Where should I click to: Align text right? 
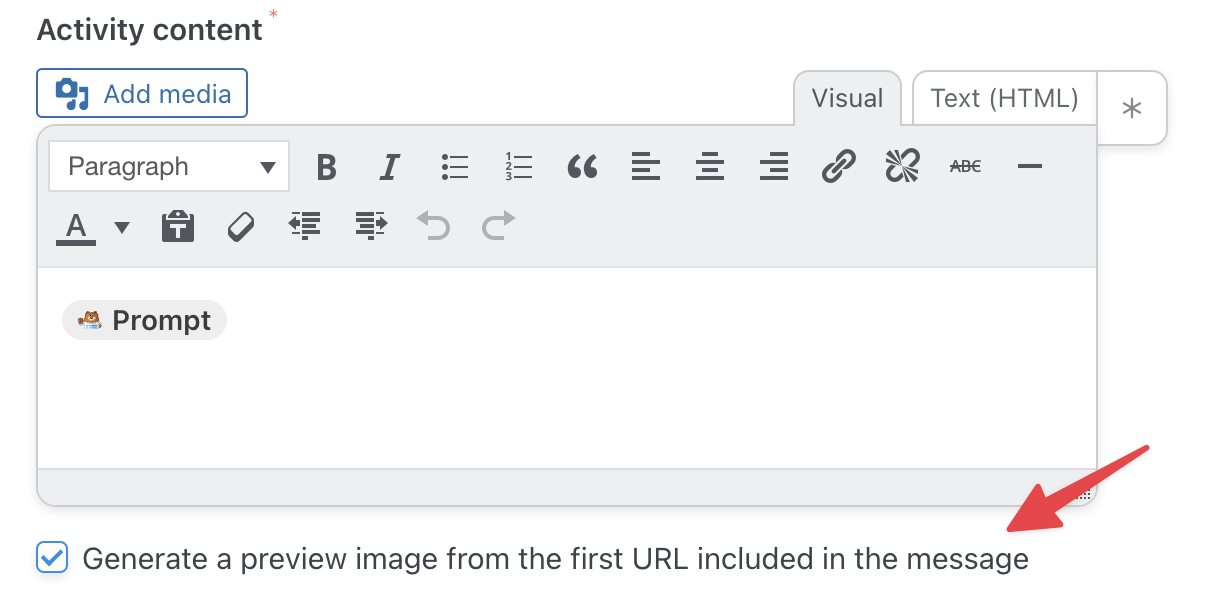tap(774, 167)
